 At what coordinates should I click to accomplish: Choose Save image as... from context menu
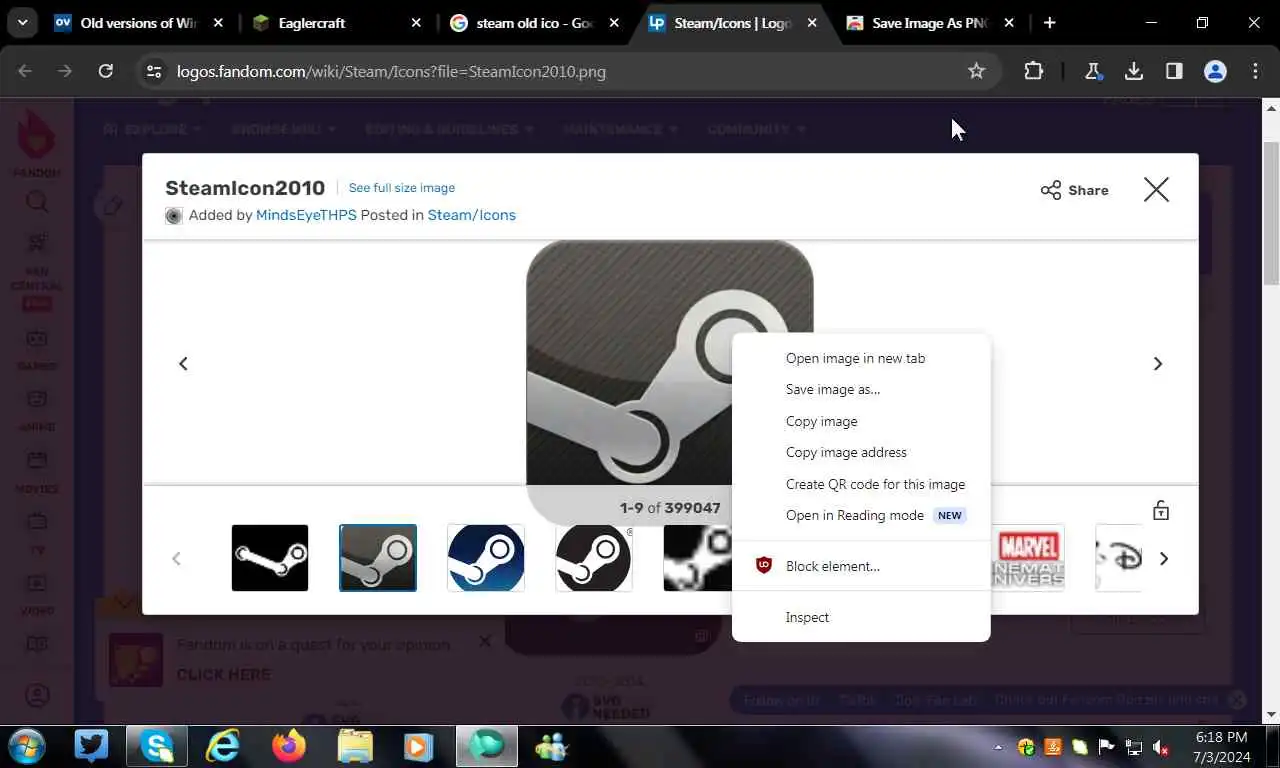point(861,389)
